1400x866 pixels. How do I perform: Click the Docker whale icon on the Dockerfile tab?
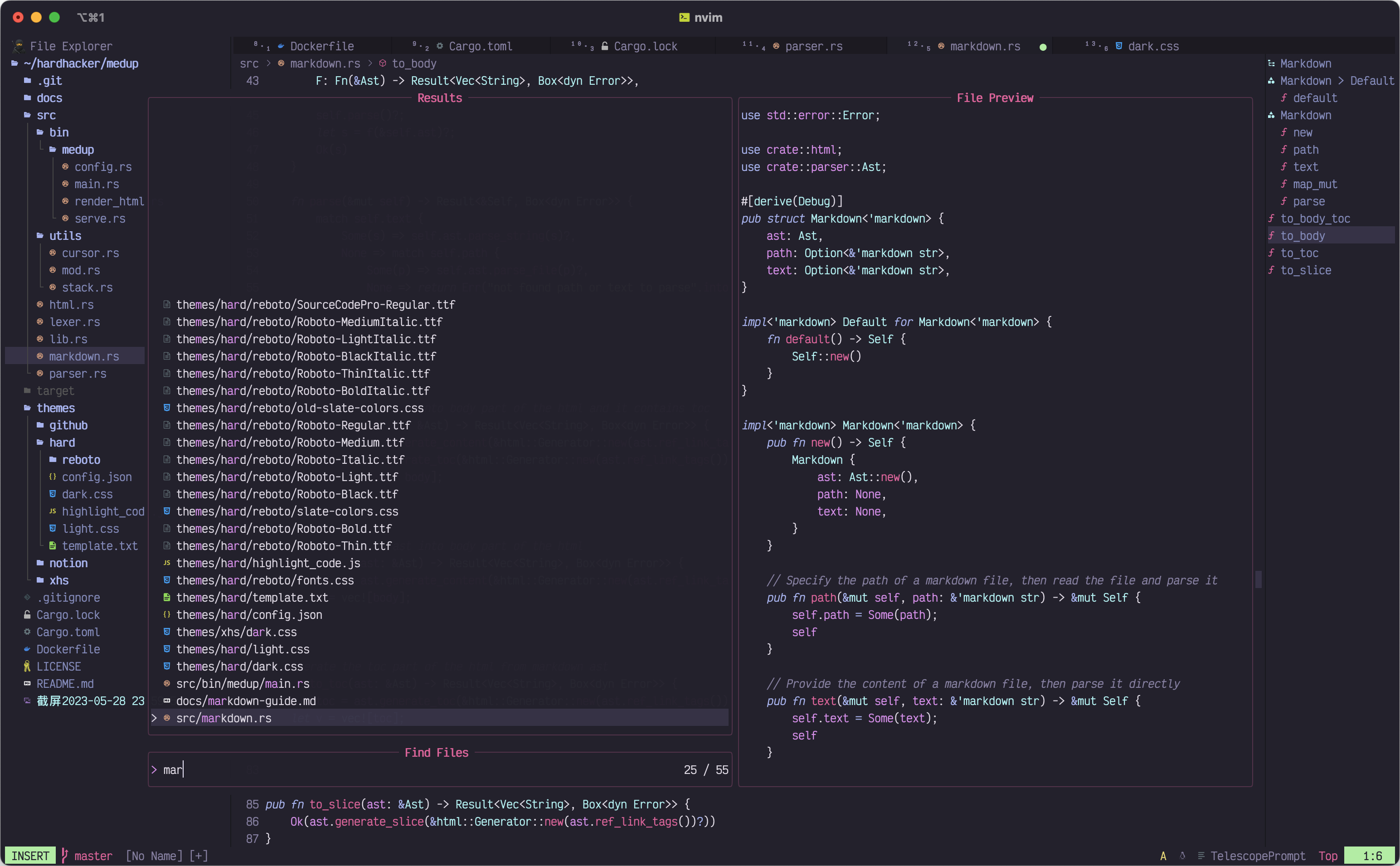[x=281, y=46]
